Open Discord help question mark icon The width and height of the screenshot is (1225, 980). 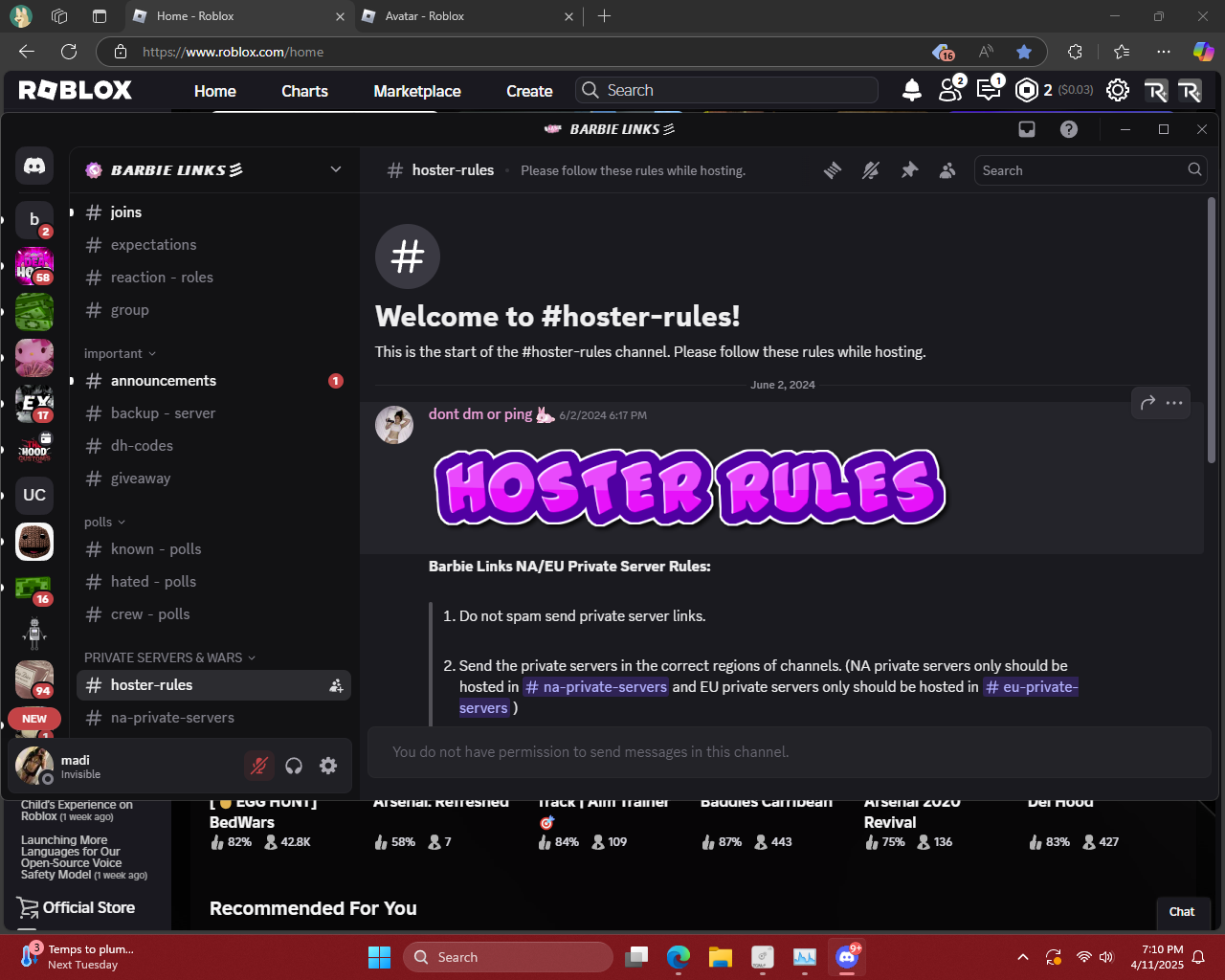click(x=1069, y=129)
